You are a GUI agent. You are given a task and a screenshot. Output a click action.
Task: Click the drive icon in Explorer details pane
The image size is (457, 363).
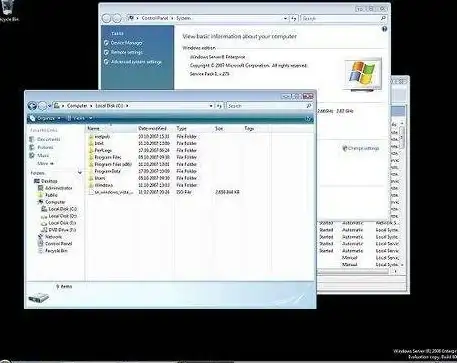[x=39, y=297]
